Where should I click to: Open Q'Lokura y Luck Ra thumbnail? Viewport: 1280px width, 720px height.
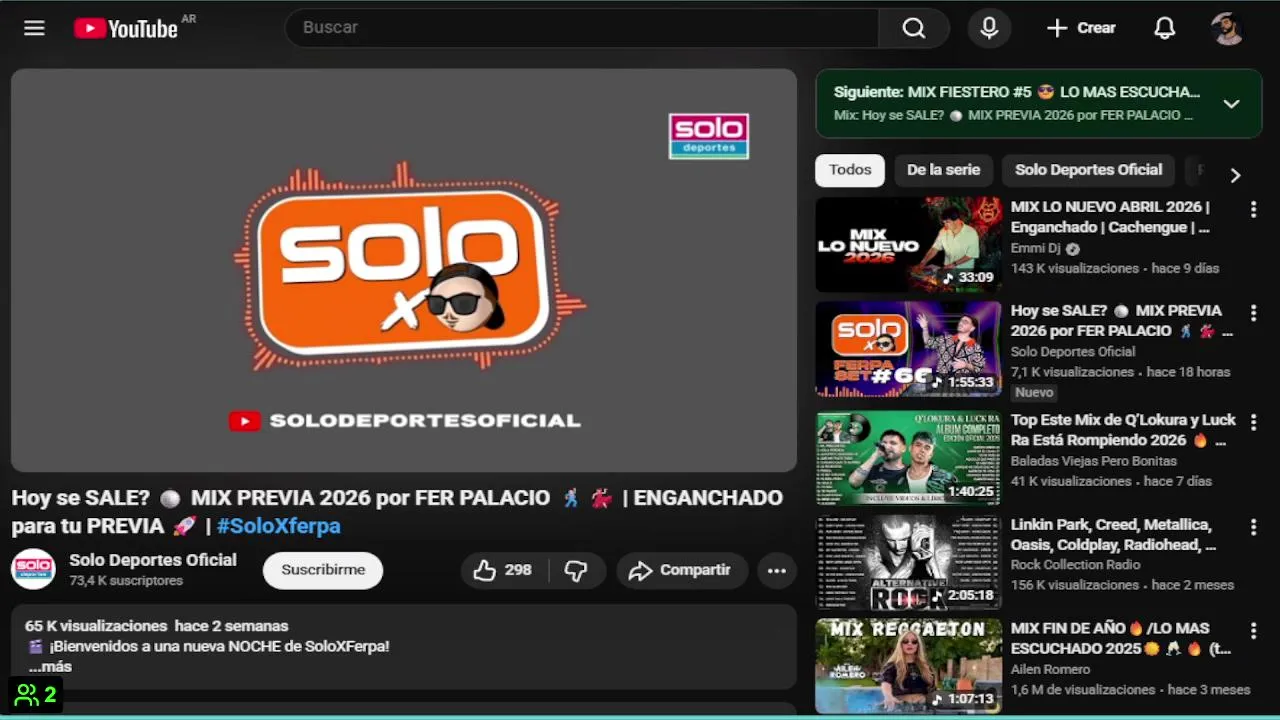pyautogui.click(x=908, y=458)
